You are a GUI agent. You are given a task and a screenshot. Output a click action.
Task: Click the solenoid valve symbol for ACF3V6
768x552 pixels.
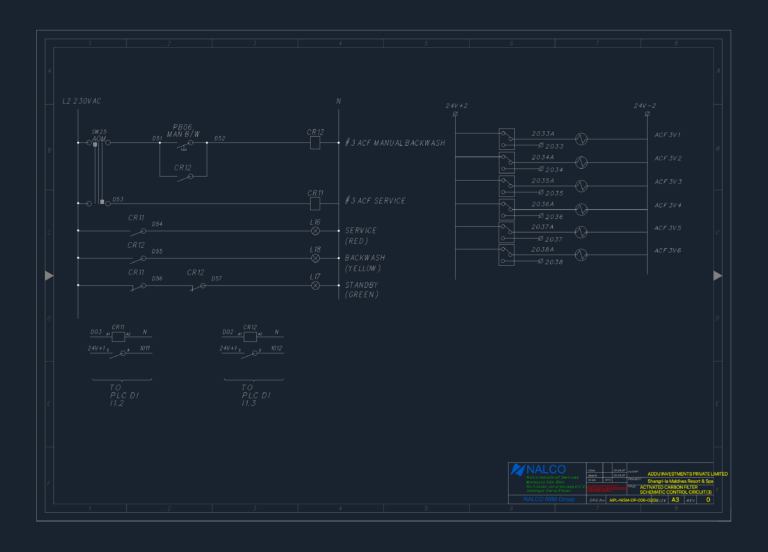(581, 255)
